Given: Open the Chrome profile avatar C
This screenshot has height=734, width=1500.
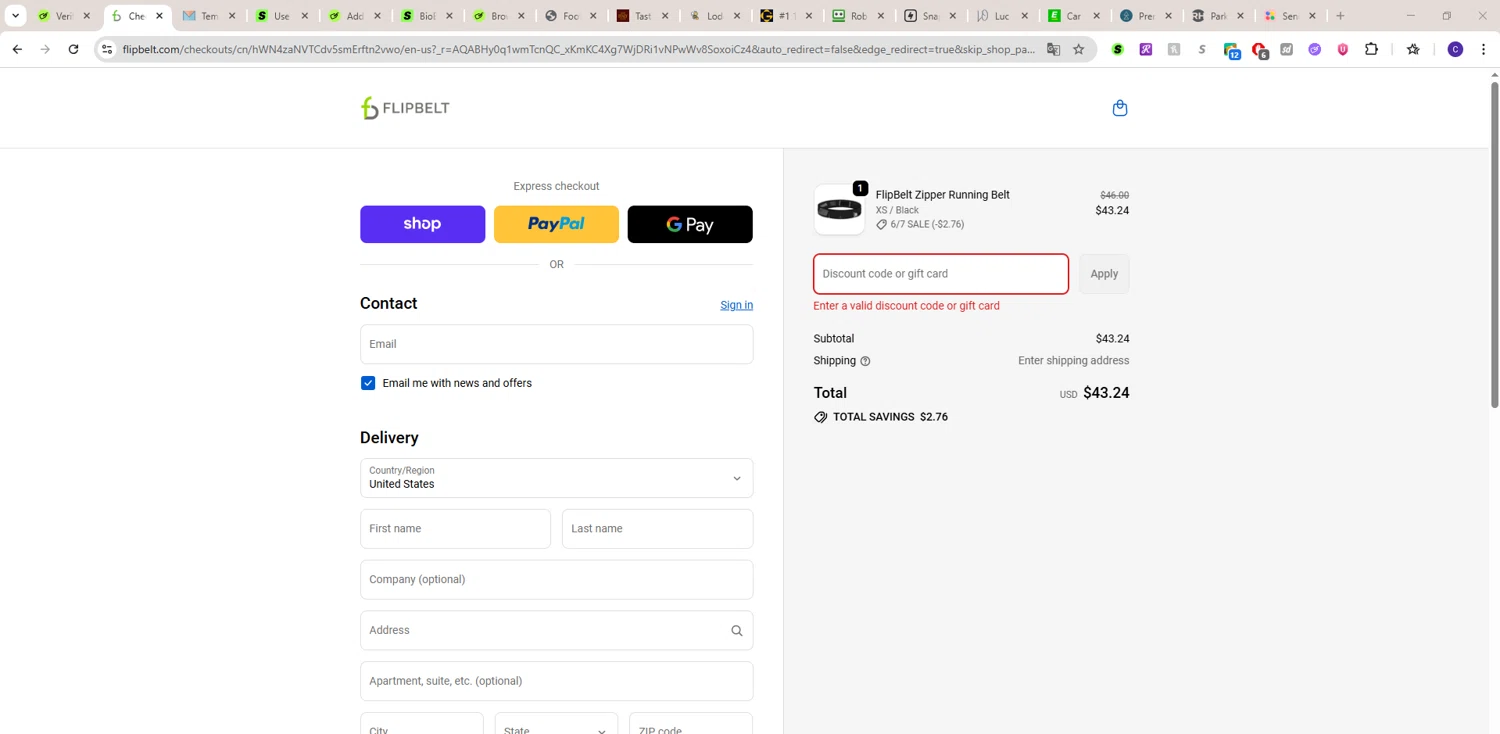Looking at the screenshot, I should (1455, 49).
